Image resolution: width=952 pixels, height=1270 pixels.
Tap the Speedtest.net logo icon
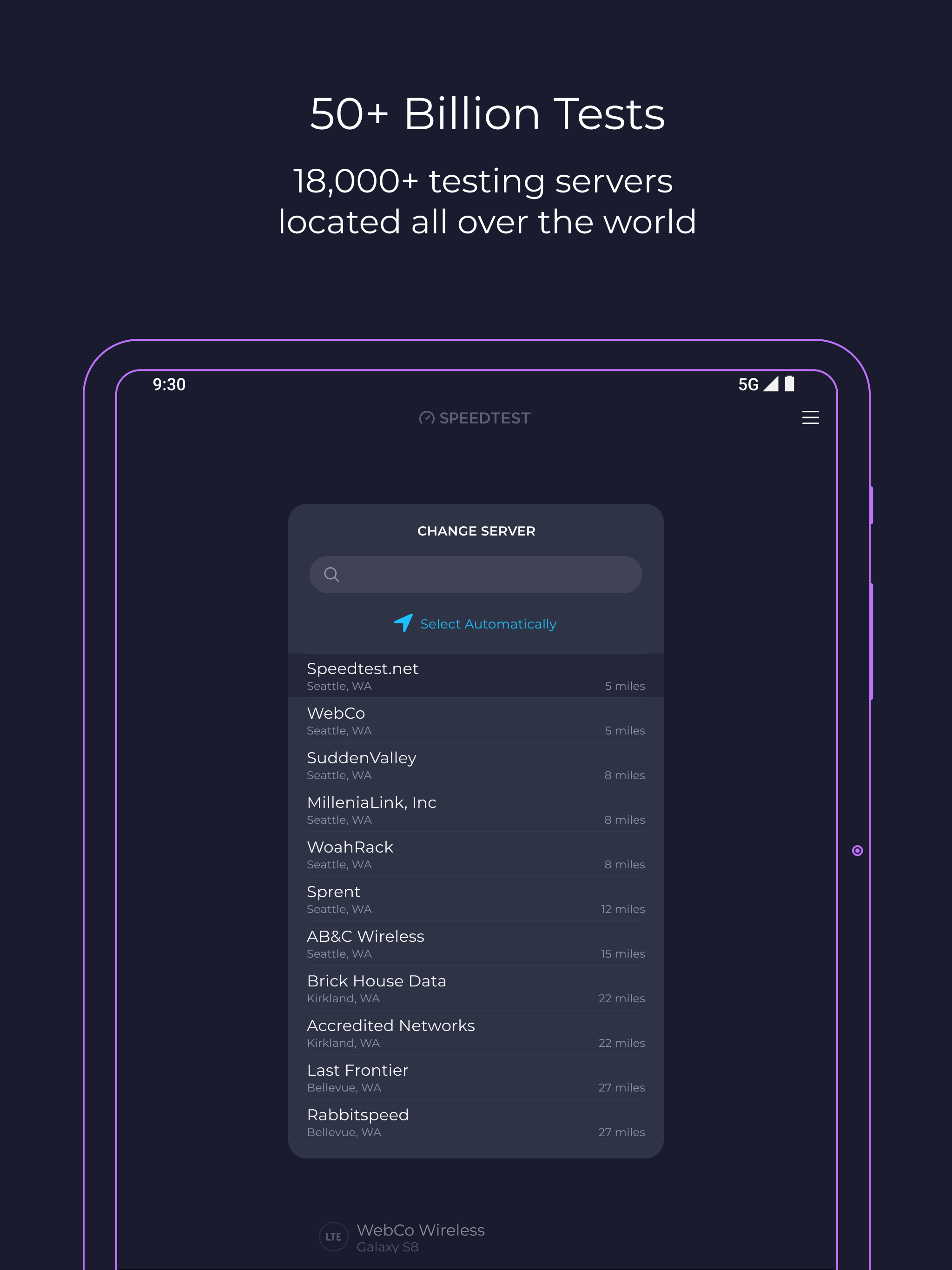(x=425, y=418)
